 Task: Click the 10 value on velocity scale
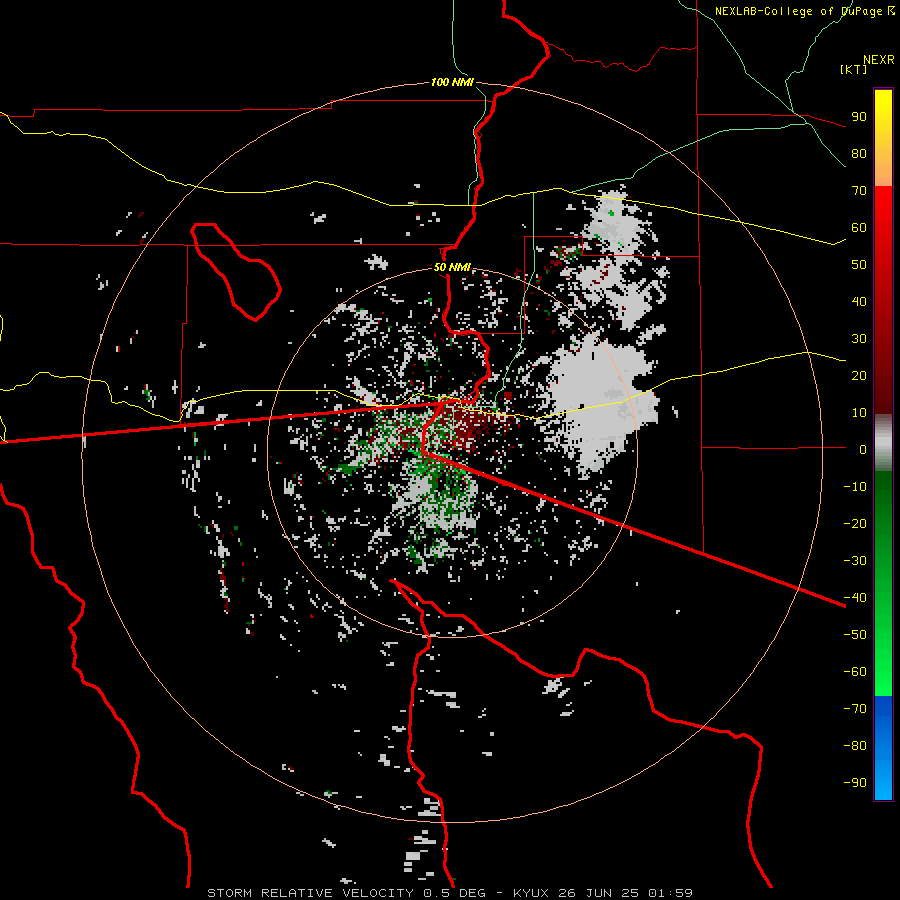point(859,413)
